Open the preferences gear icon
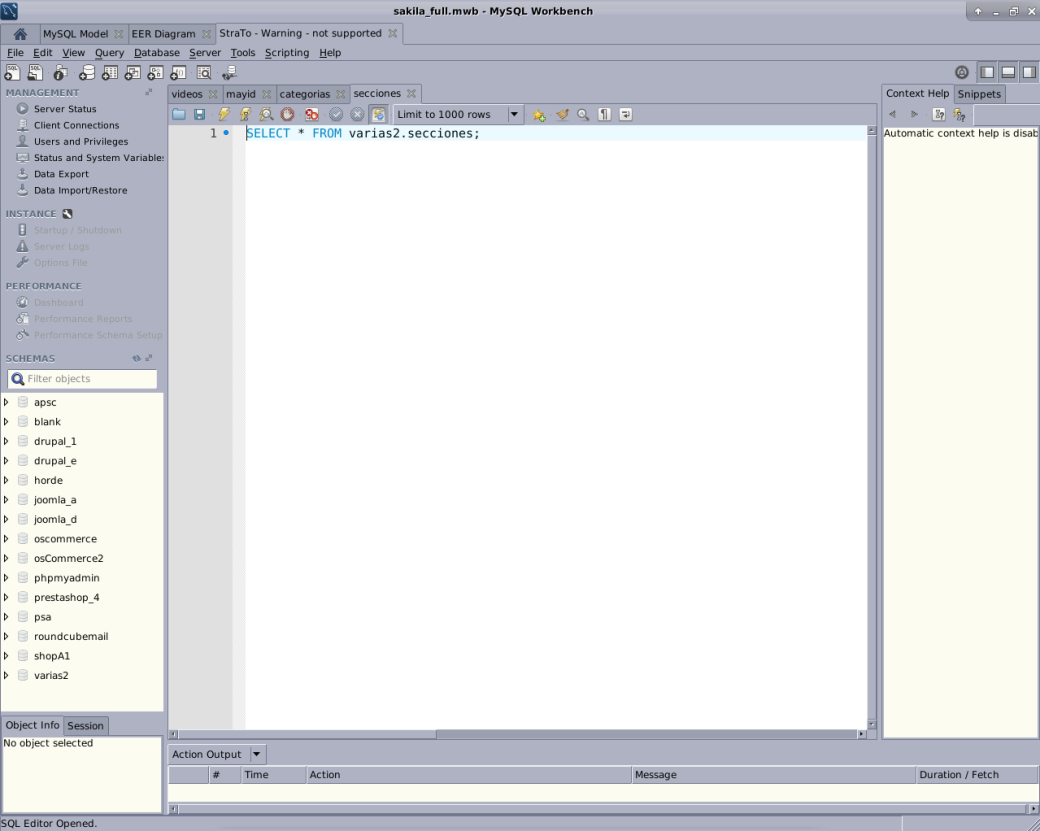1040x831 pixels. tap(962, 73)
